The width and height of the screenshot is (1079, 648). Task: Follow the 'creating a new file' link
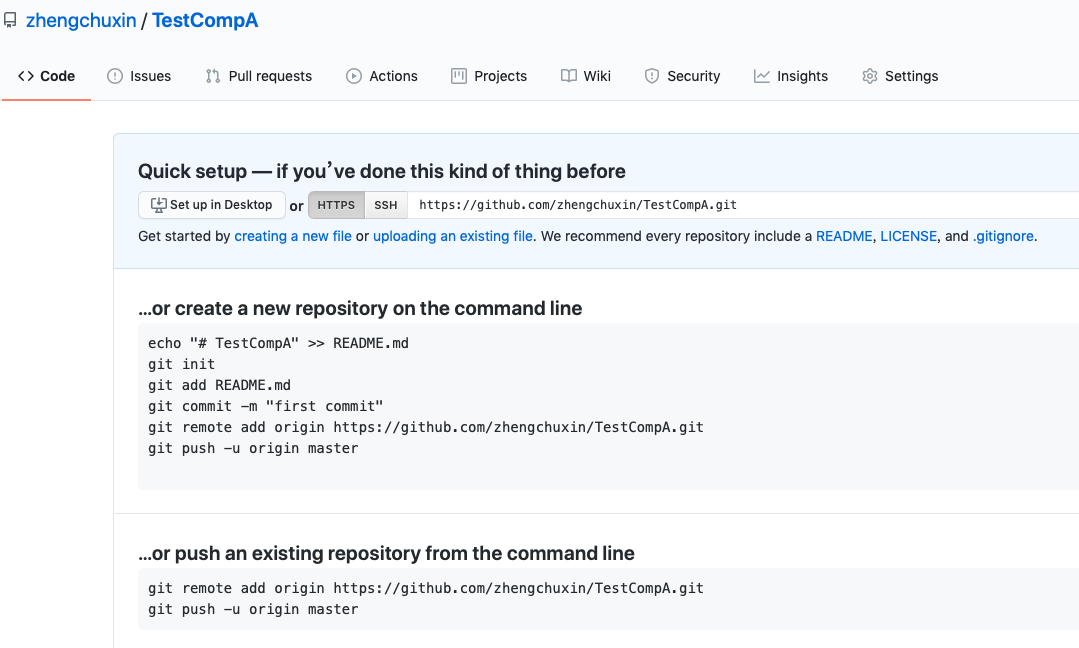coord(293,237)
